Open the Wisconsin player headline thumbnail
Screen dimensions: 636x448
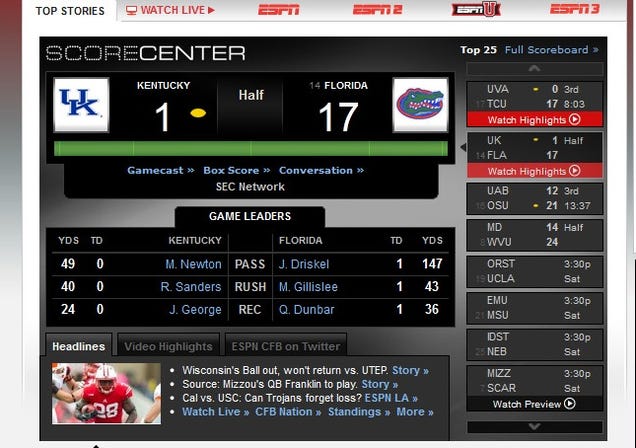point(106,393)
